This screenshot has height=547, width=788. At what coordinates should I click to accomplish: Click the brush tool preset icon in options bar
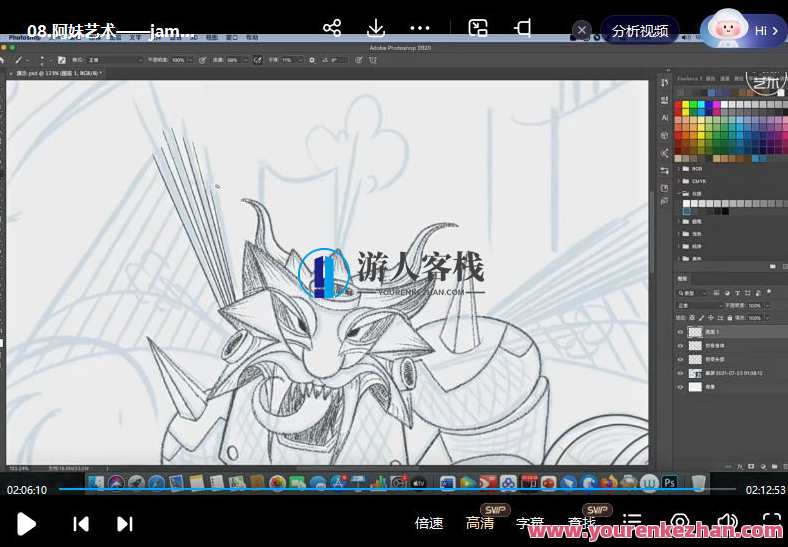[x=19, y=60]
